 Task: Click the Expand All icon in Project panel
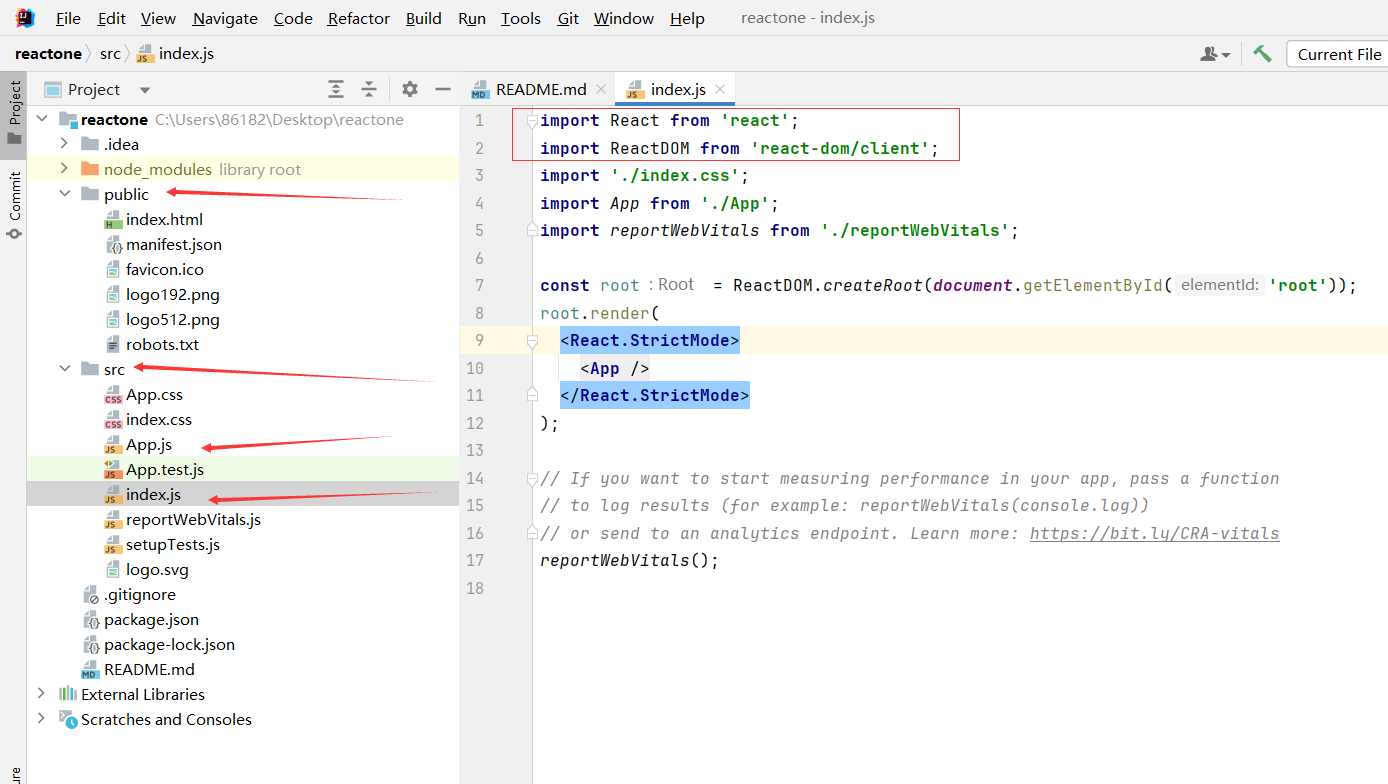coord(336,89)
